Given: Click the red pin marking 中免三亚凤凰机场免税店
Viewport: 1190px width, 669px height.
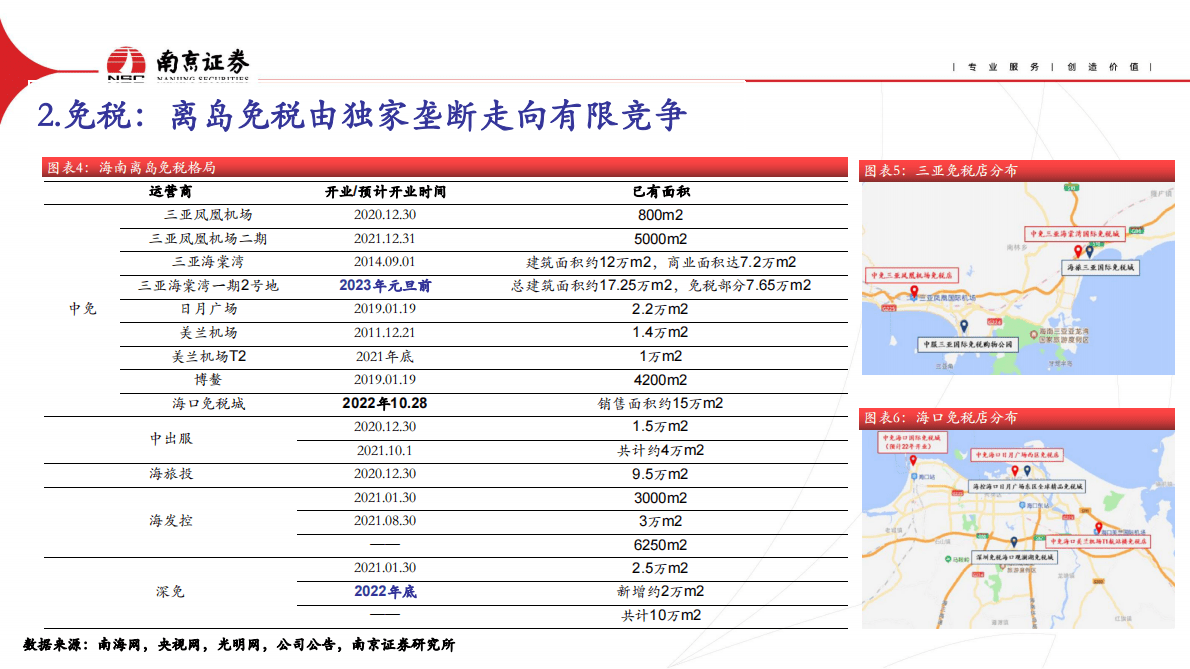Looking at the screenshot, I should [914, 292].
